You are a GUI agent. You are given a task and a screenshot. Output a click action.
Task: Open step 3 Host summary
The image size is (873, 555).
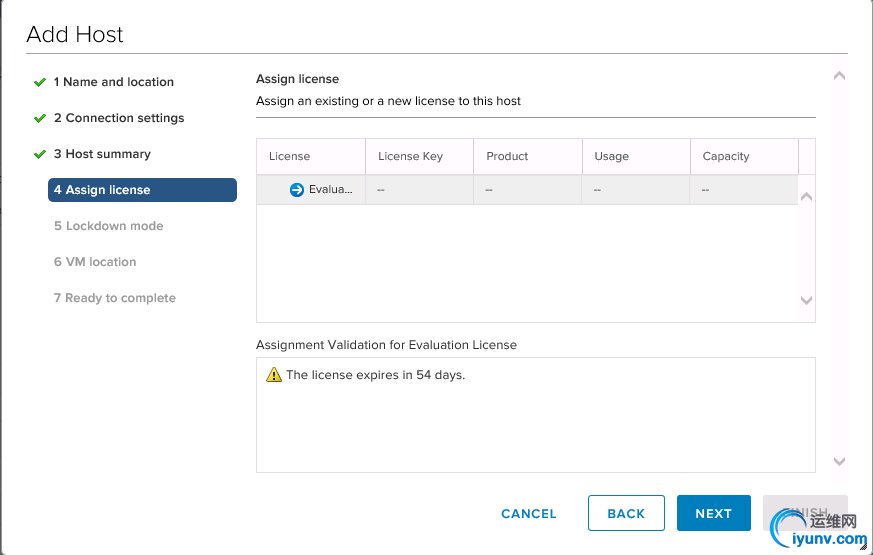[102, 154]
